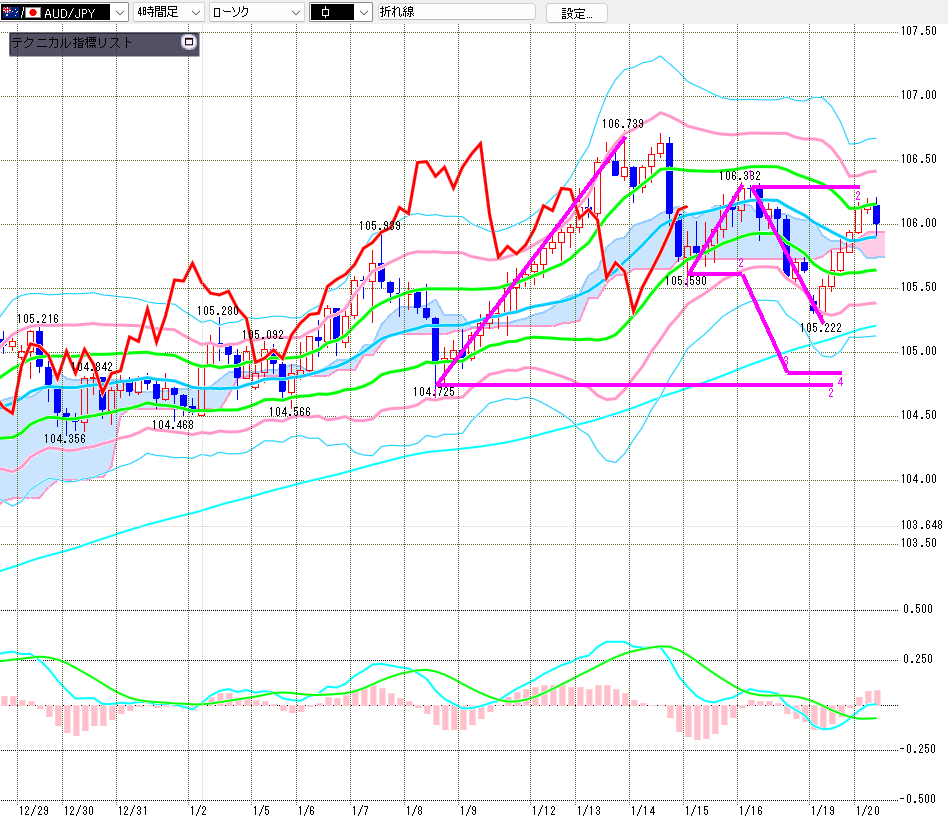This screenshot has width=948, height=819.
Task: Select the 105.590 price marker
Action: 686,281
